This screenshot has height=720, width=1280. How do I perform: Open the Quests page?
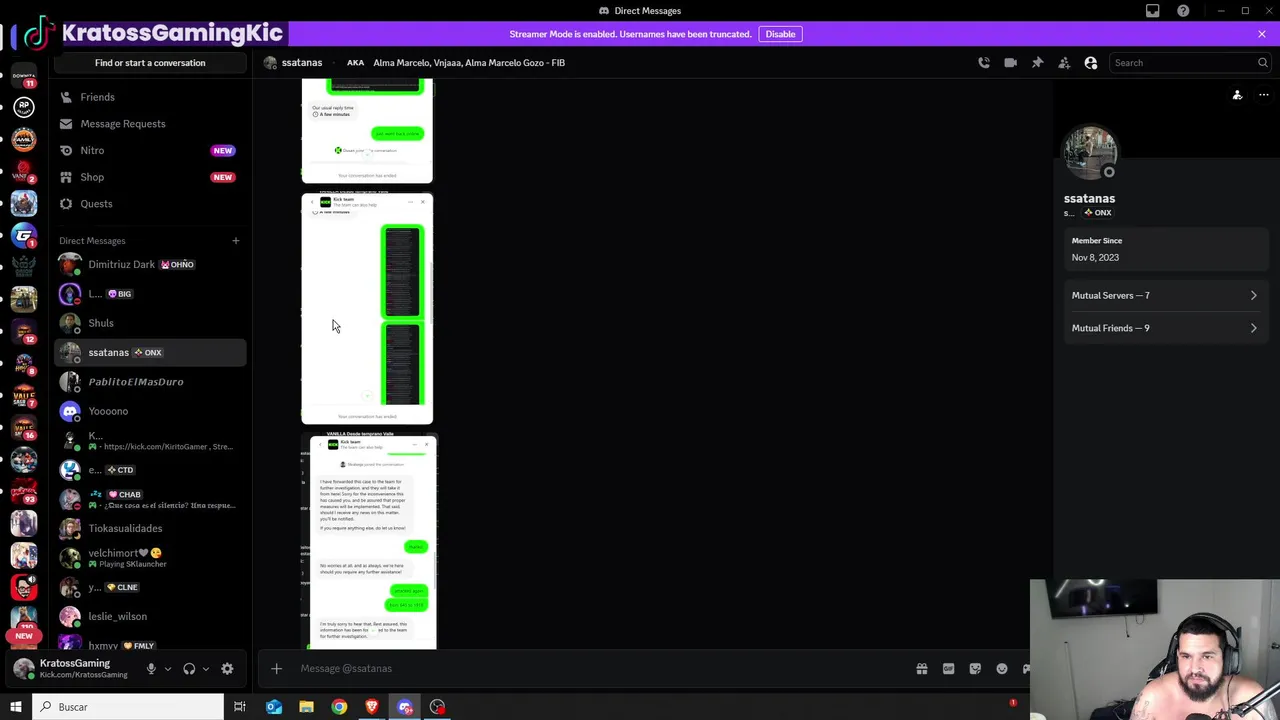(150, 204)
